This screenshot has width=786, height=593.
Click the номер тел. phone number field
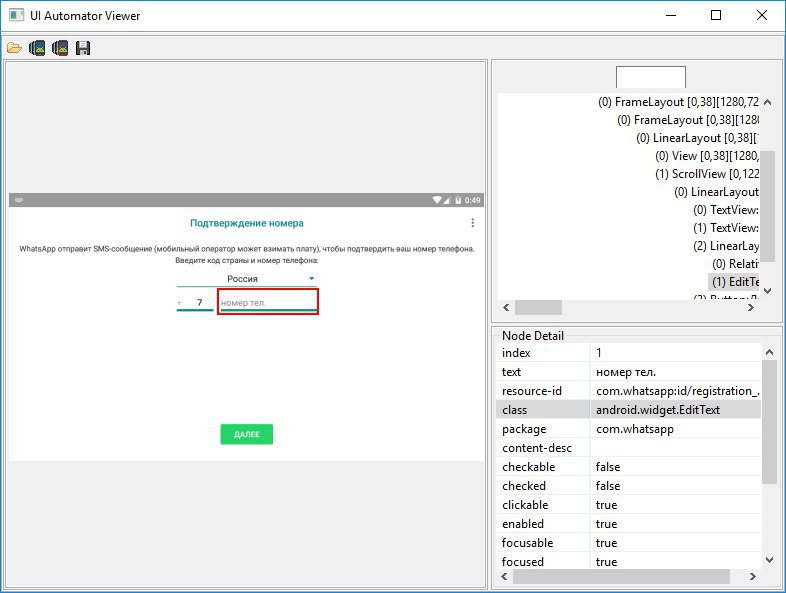(268, 302)
